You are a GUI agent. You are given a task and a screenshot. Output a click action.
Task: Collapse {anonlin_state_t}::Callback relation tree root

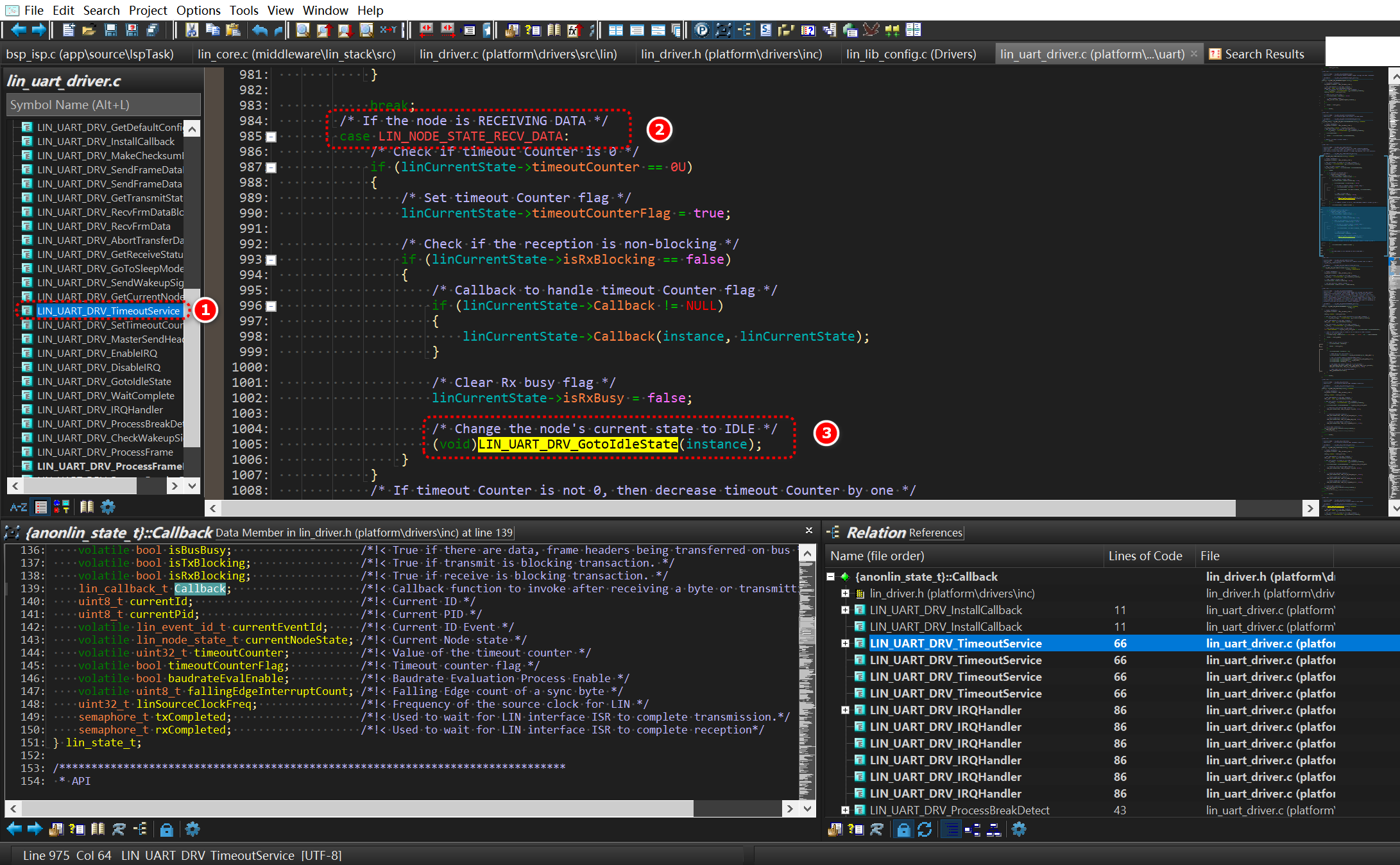tap(831, 576)
